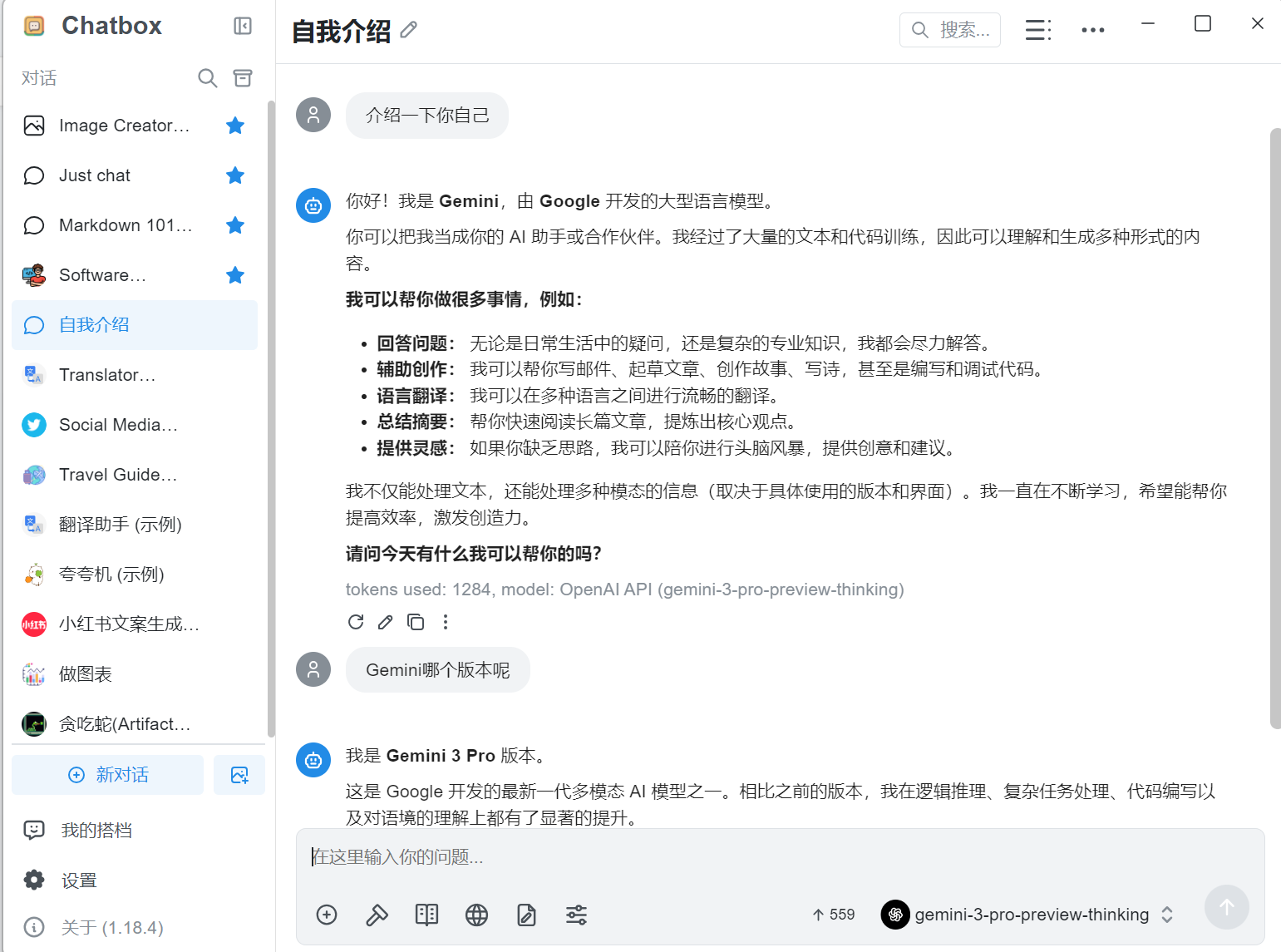
Task: Create a new image conversation icon button
Action: (x=239, y=775)
